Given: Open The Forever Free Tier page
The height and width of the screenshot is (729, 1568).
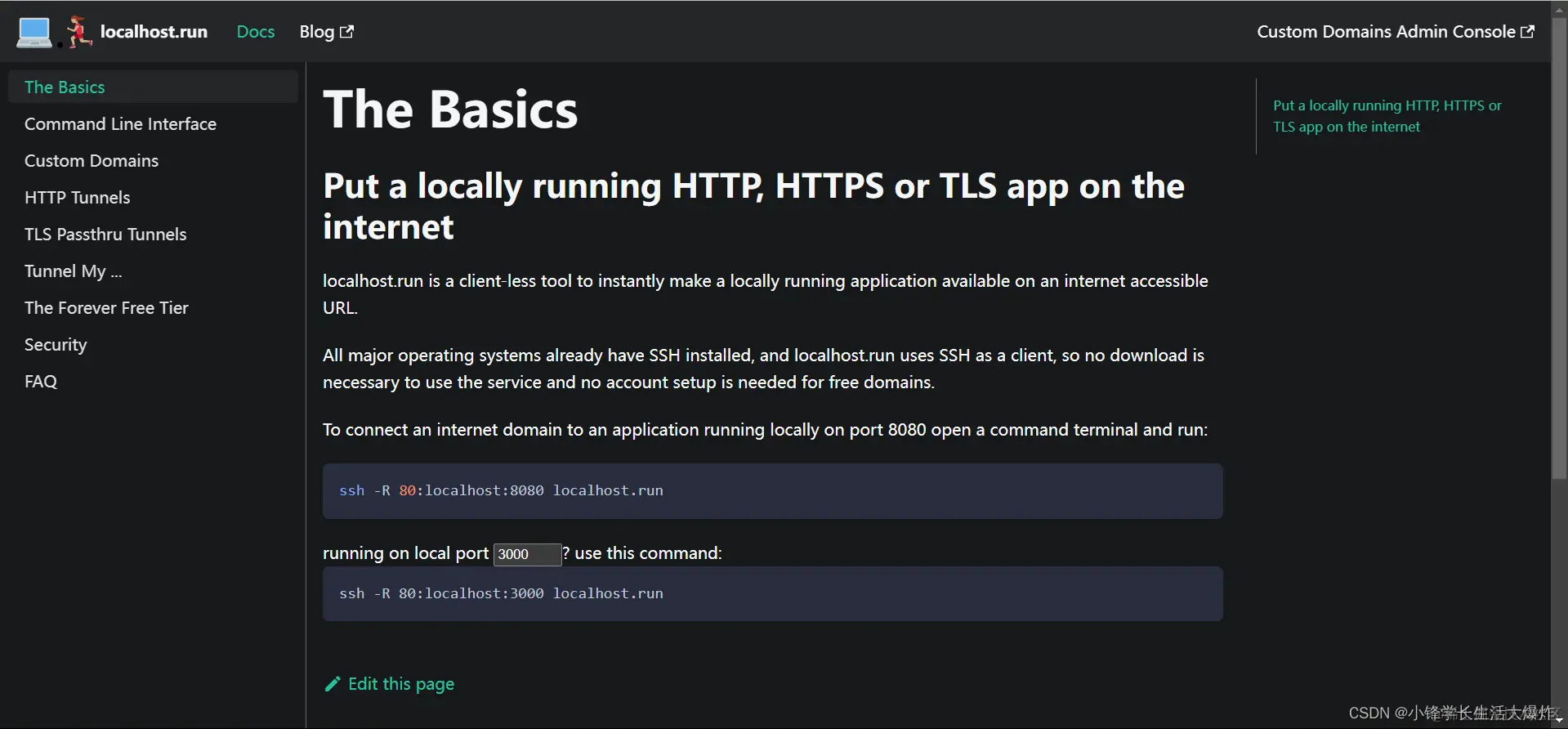Looking at the screenshot, I should 153,307.
